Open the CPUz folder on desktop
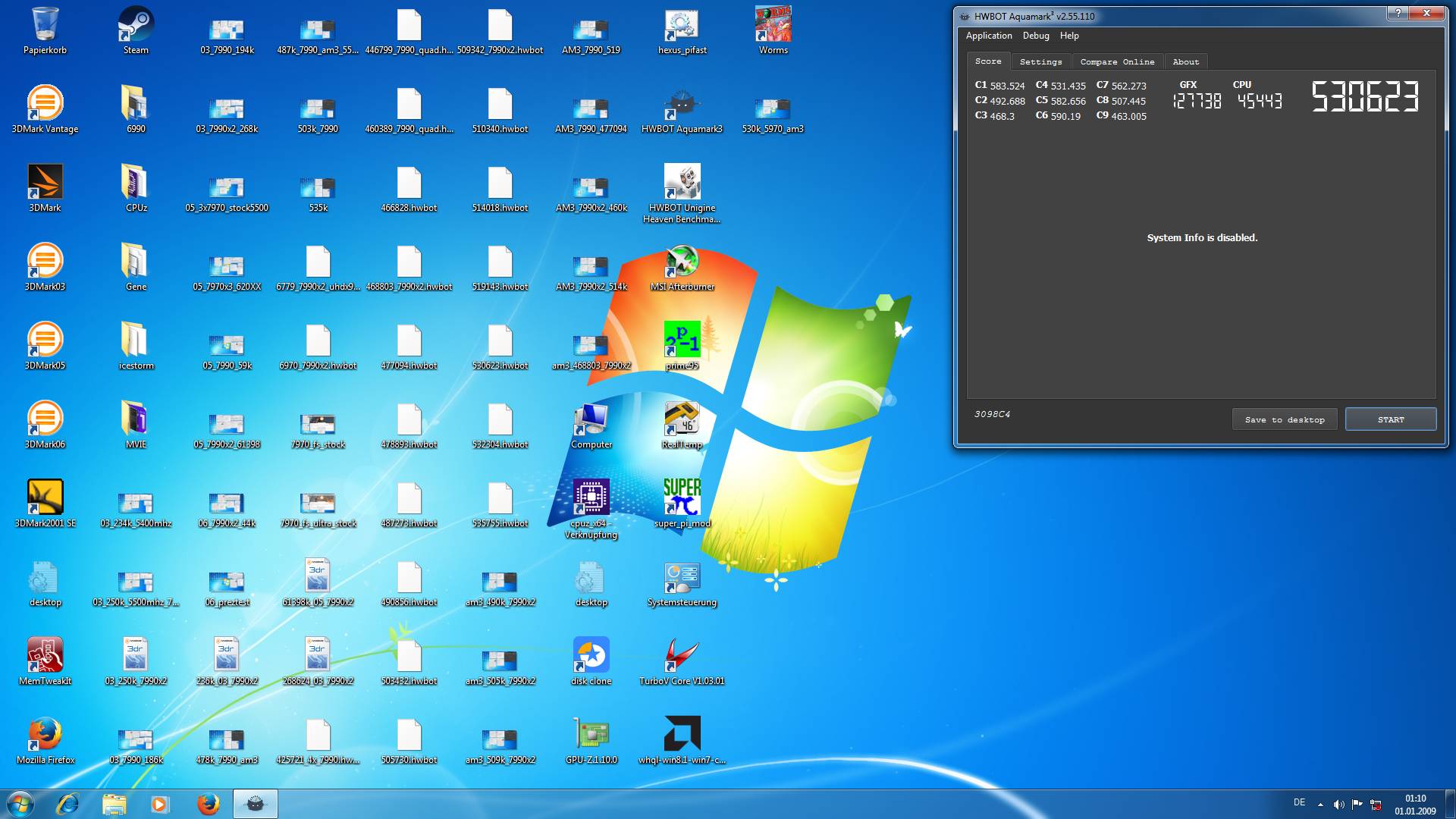Screen dimensions: 1456x819 pyautogui.click(x=136, y=188)
